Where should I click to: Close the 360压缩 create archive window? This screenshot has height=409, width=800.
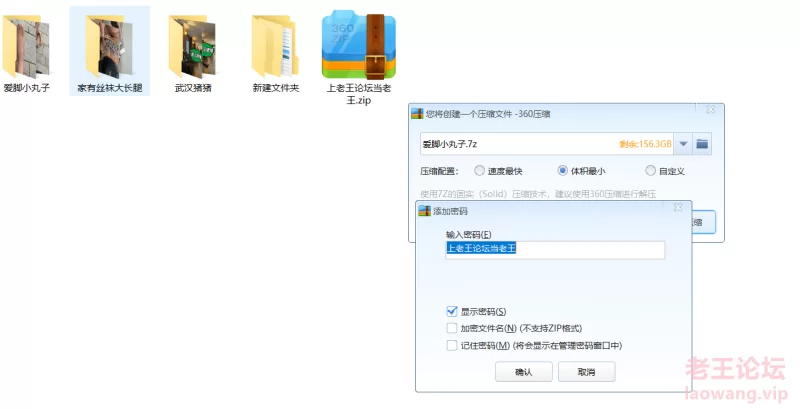click(x=710, y=109)
